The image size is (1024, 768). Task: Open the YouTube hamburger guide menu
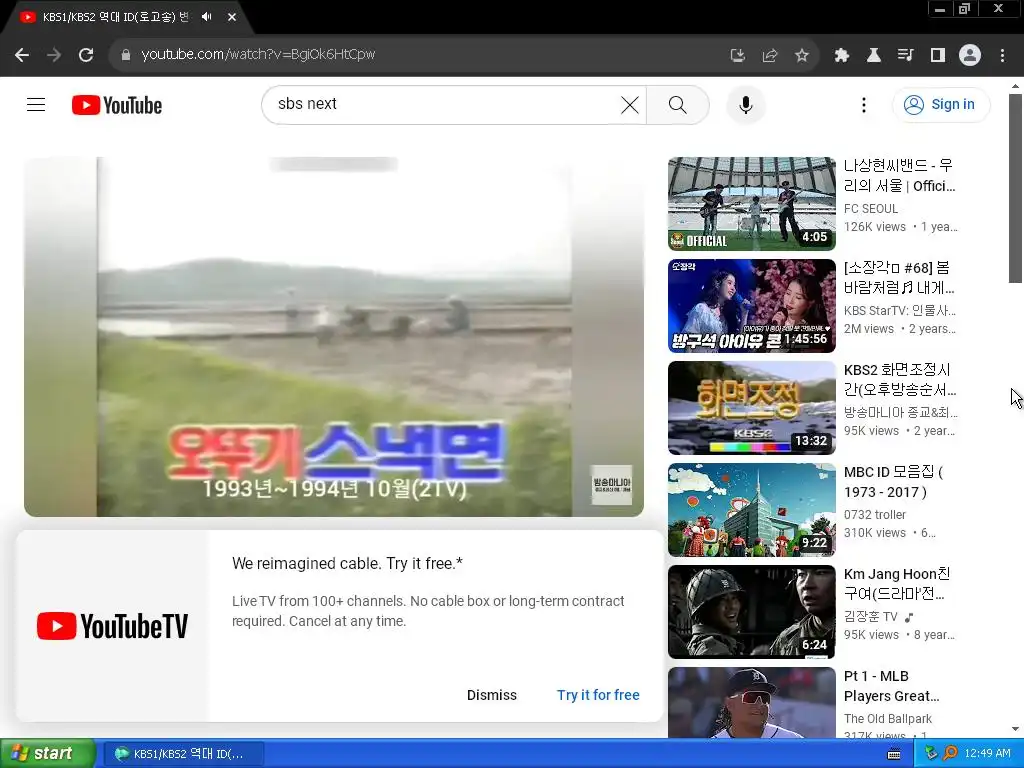click(x=36, y=104)
